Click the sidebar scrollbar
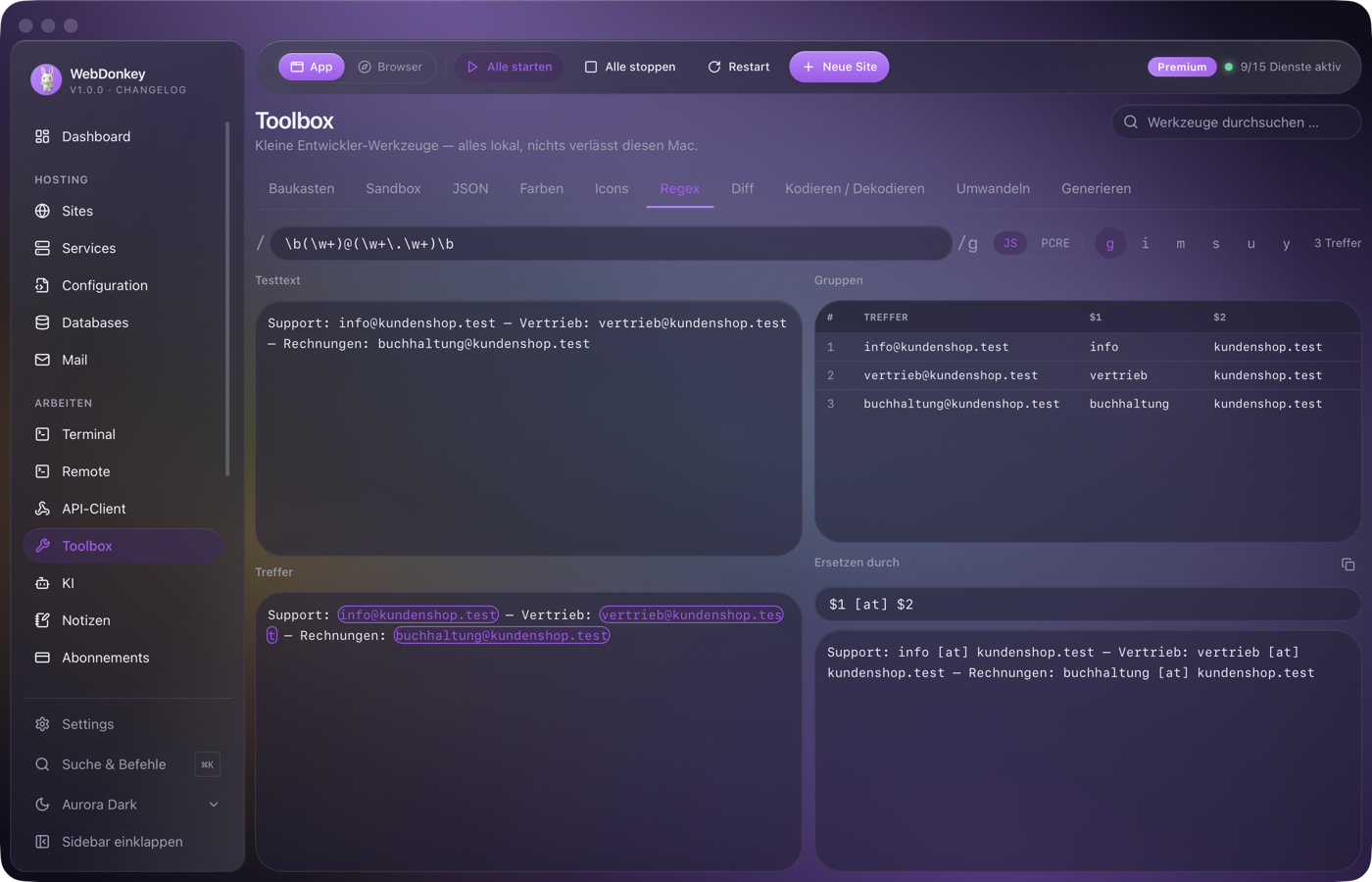The image size is (1372, 882). click(227, 299)
